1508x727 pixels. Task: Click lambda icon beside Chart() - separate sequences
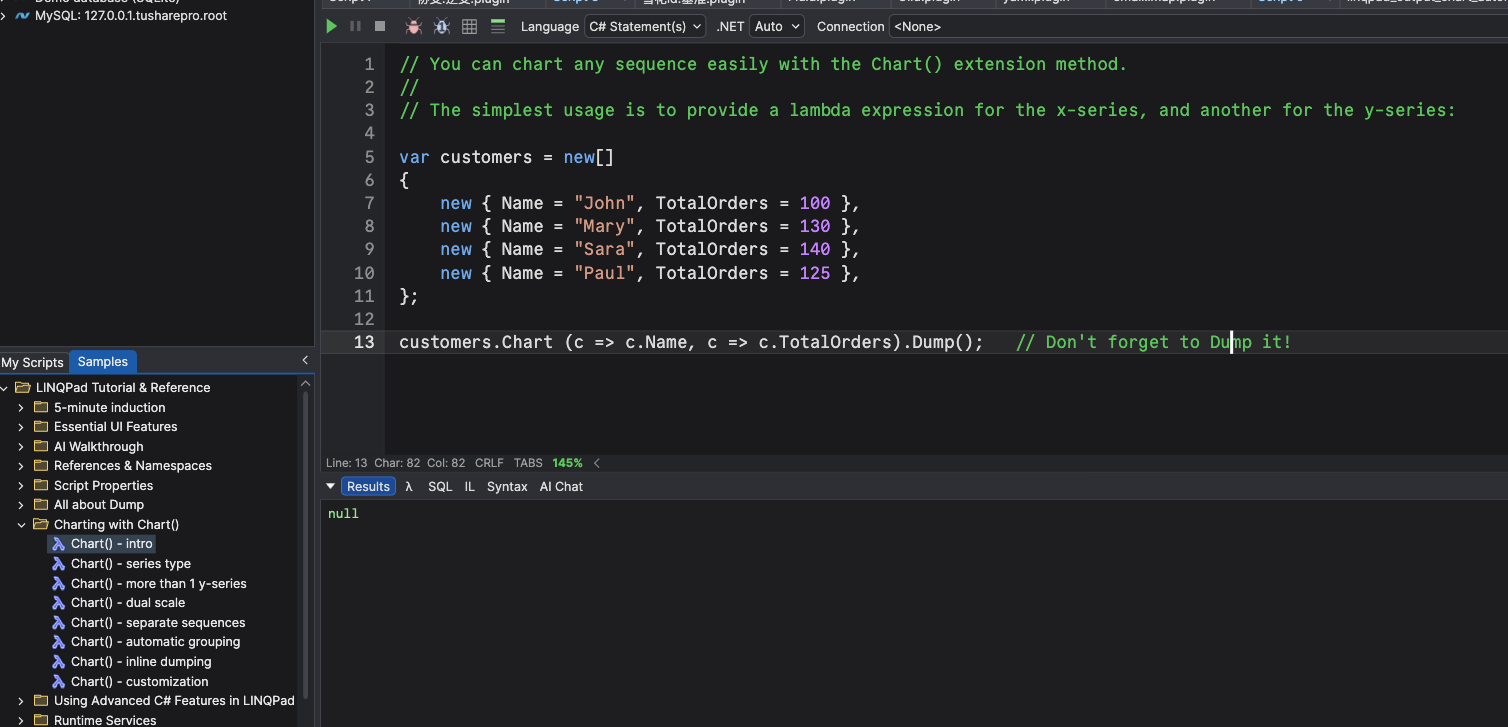tap(59, 622)
